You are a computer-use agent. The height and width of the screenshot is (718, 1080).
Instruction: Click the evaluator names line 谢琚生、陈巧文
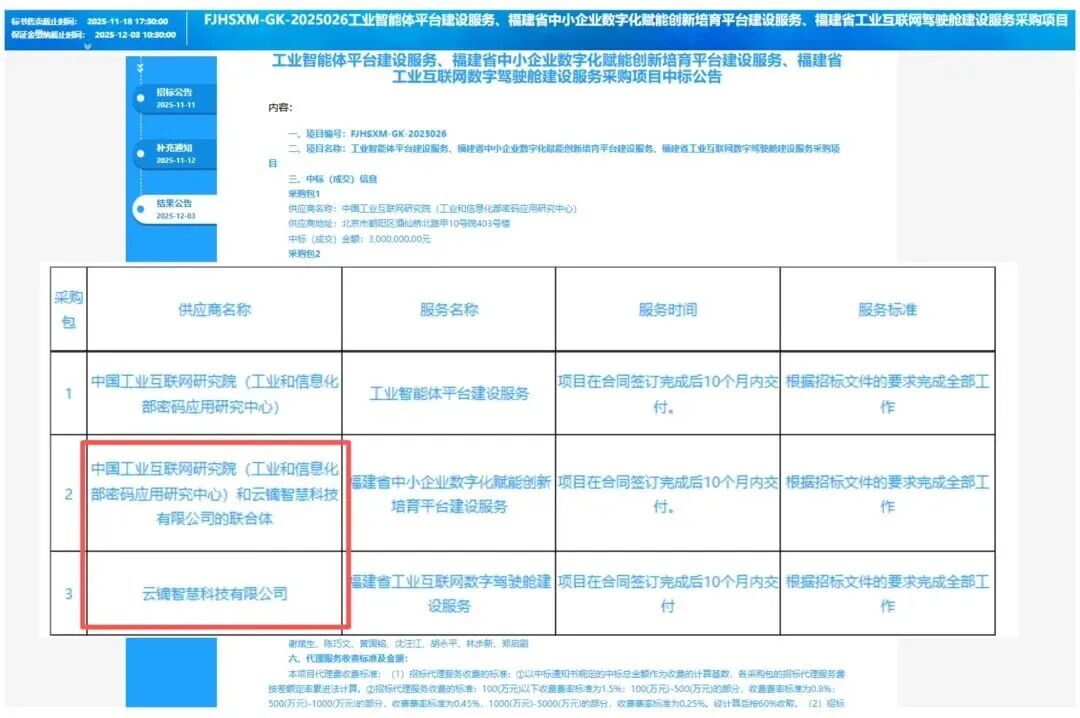click(408, 644)
